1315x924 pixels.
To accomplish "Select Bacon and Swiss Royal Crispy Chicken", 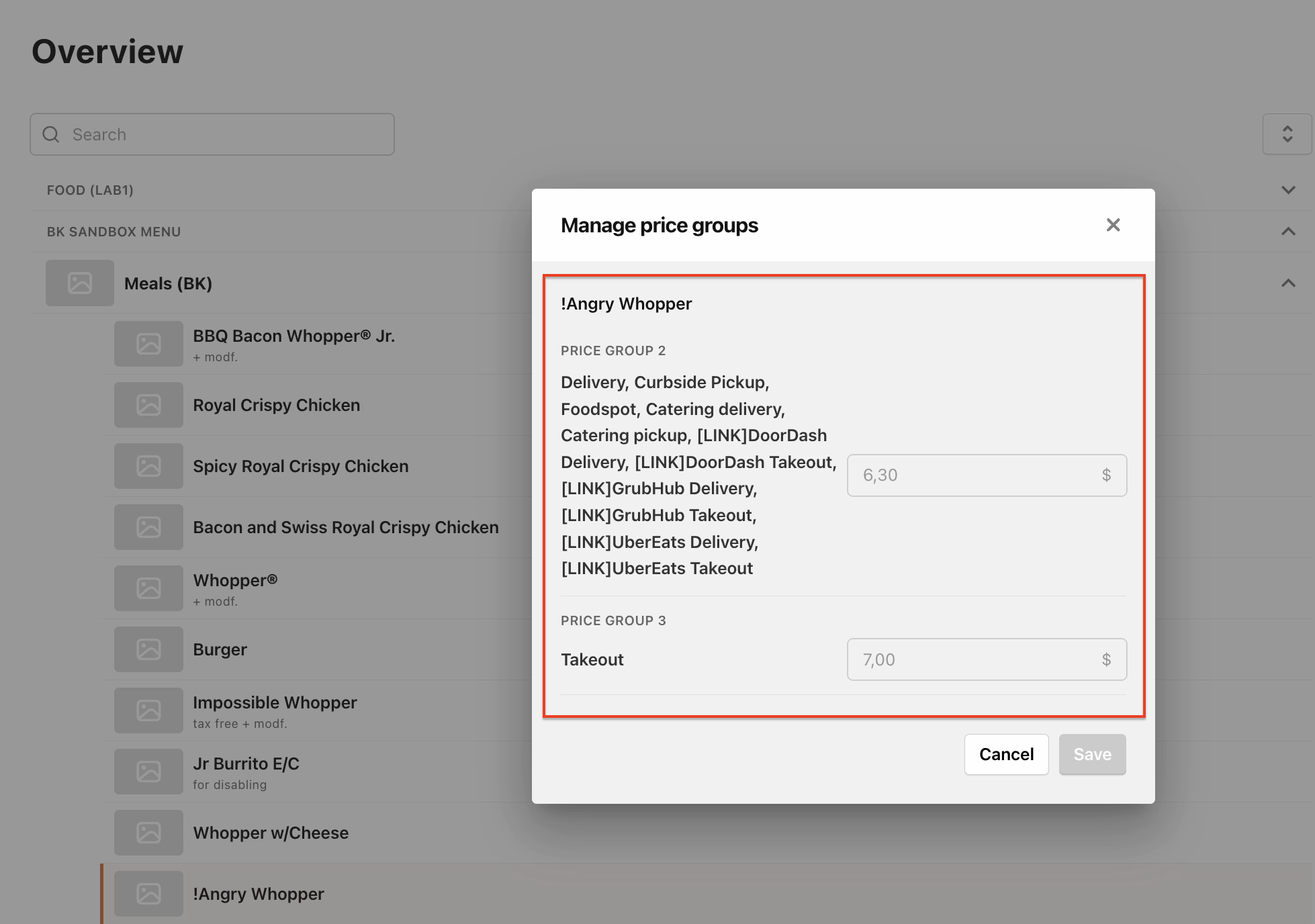I will tap(345, 527).
